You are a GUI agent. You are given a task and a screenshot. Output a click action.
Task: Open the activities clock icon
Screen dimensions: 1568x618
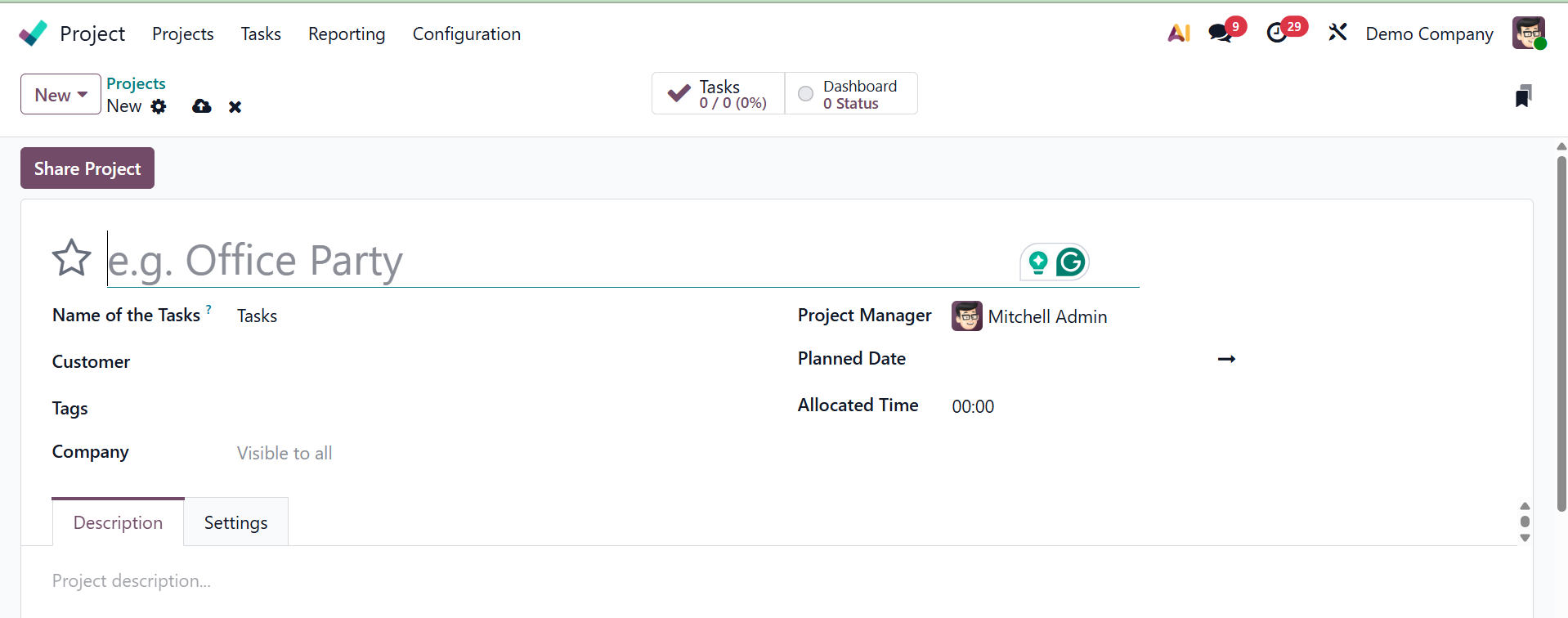click(x=1276, y=34)
